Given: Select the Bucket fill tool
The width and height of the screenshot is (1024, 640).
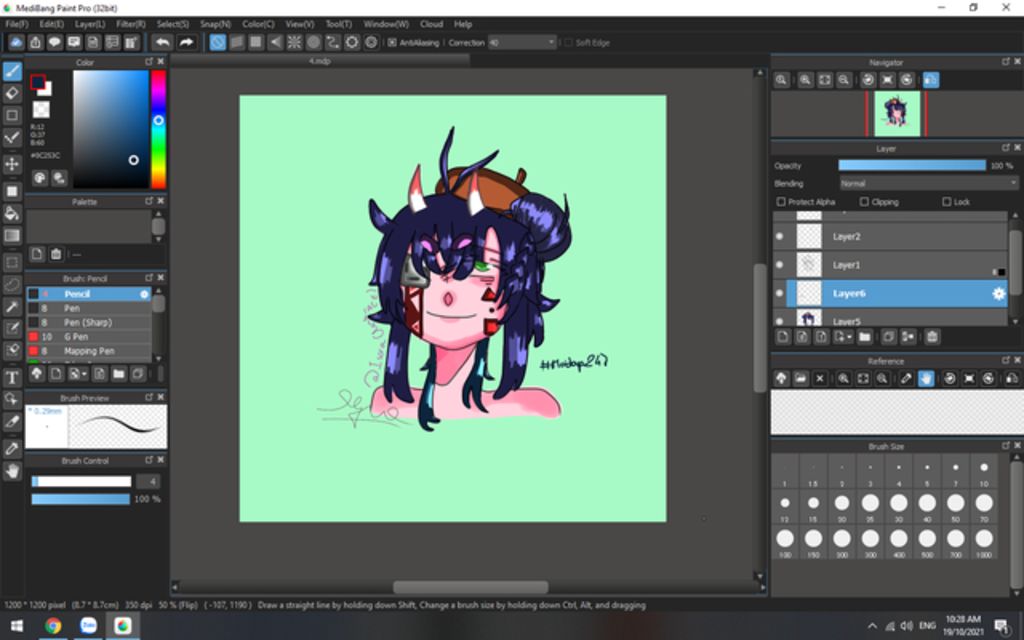Looking at the screenshot, I should pos(12,213).
